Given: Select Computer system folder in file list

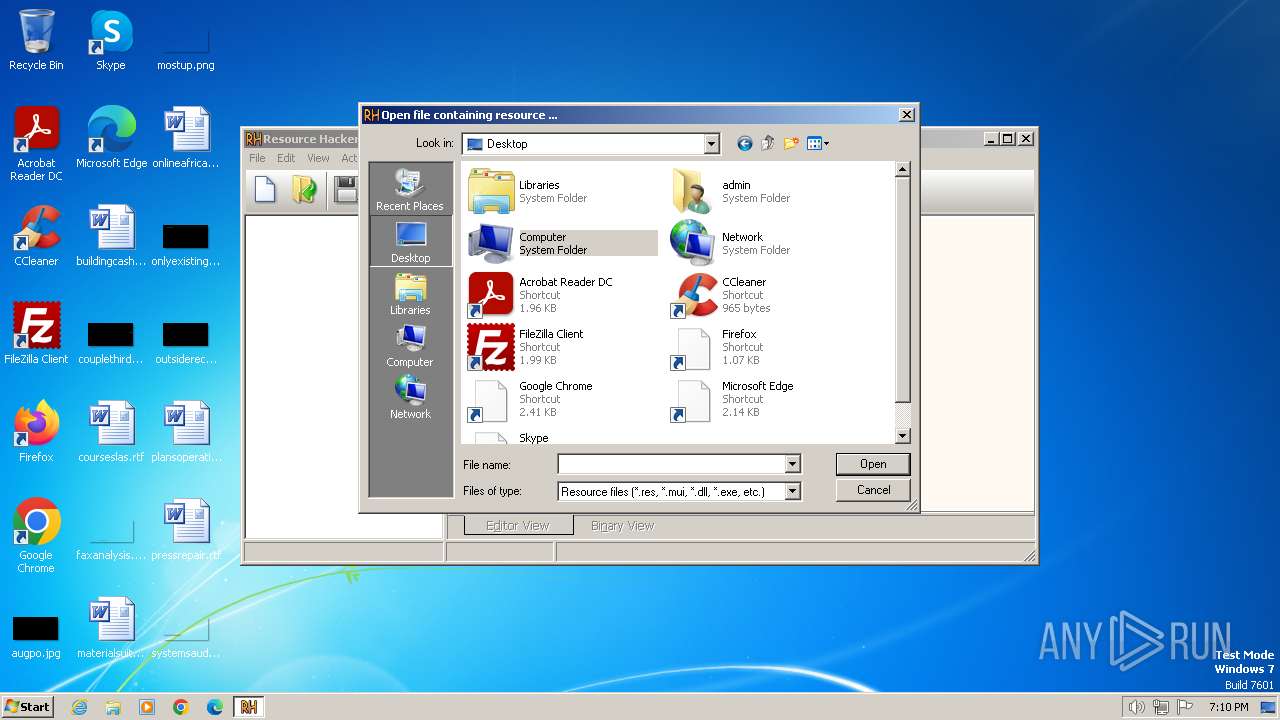Looking at the screenshot, I should pyautogui.click(x=562, y=243).
